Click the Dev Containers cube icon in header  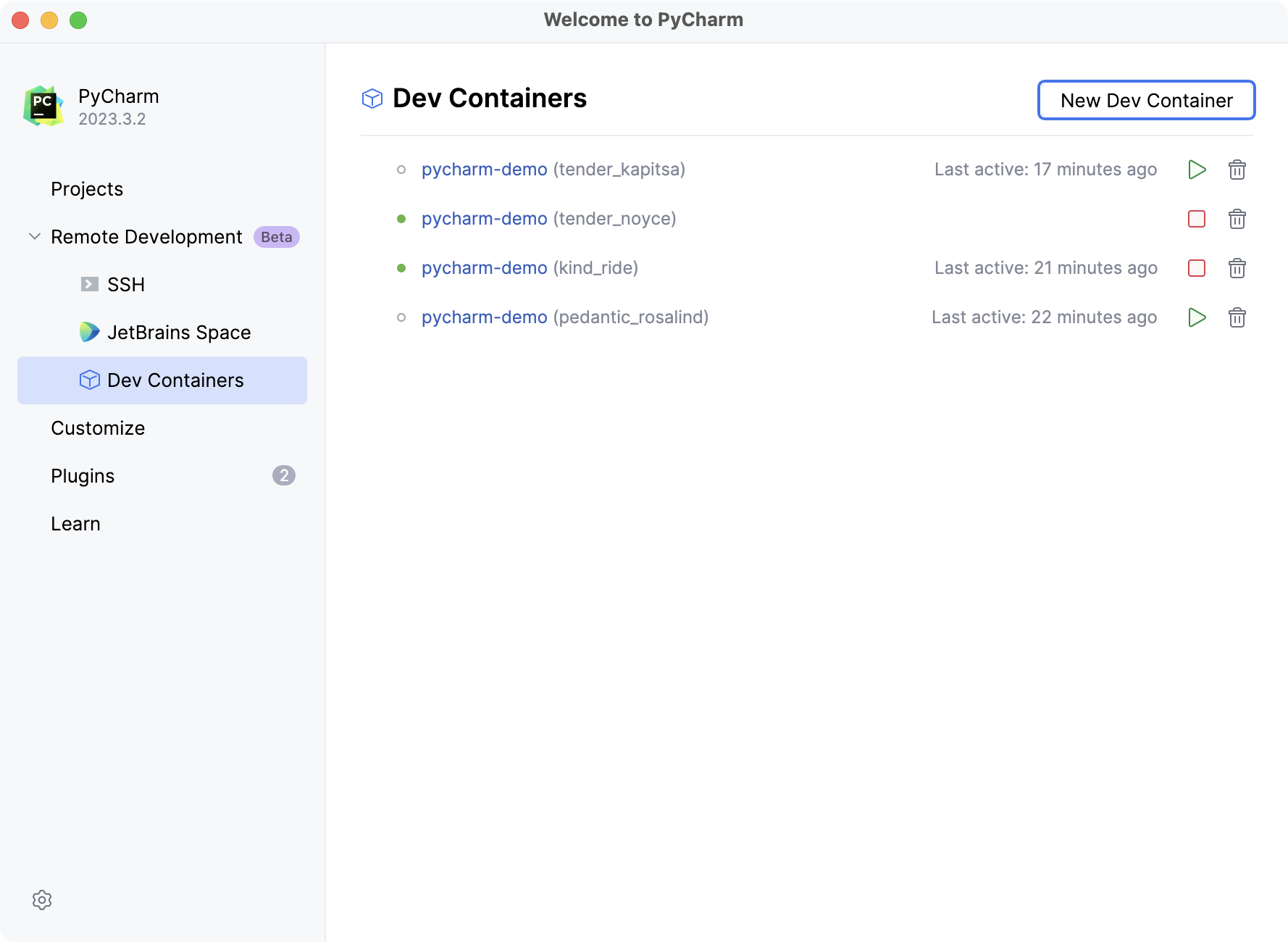point(372,98)
